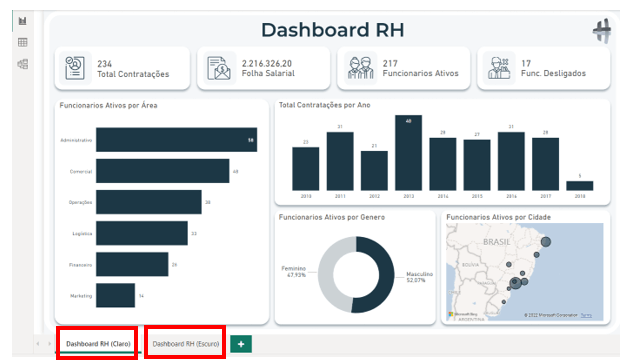The width and height of the screenshot is (633, 361).
Task: Select the 2015 column in yearly chart
Action: click(x=477, y=165)
